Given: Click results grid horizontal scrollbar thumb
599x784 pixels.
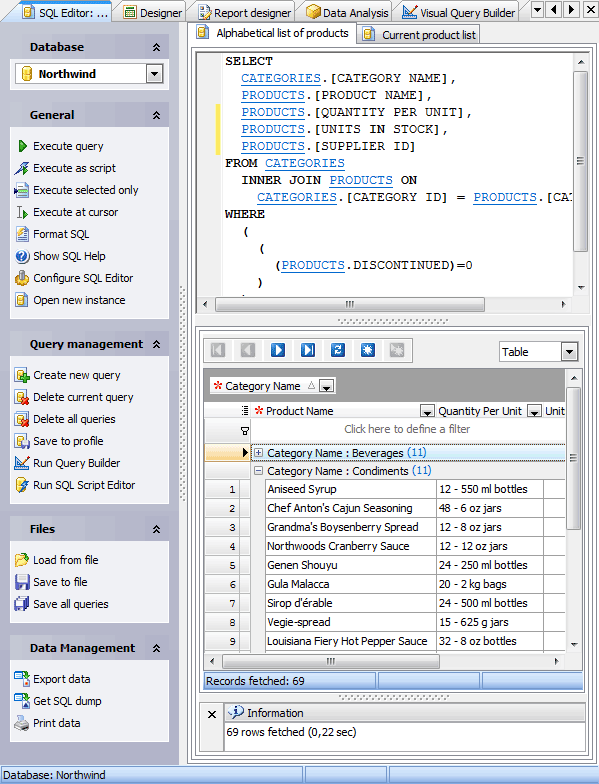Looking at the screenshot, I should pyautogui.click(x=330, y=661).
